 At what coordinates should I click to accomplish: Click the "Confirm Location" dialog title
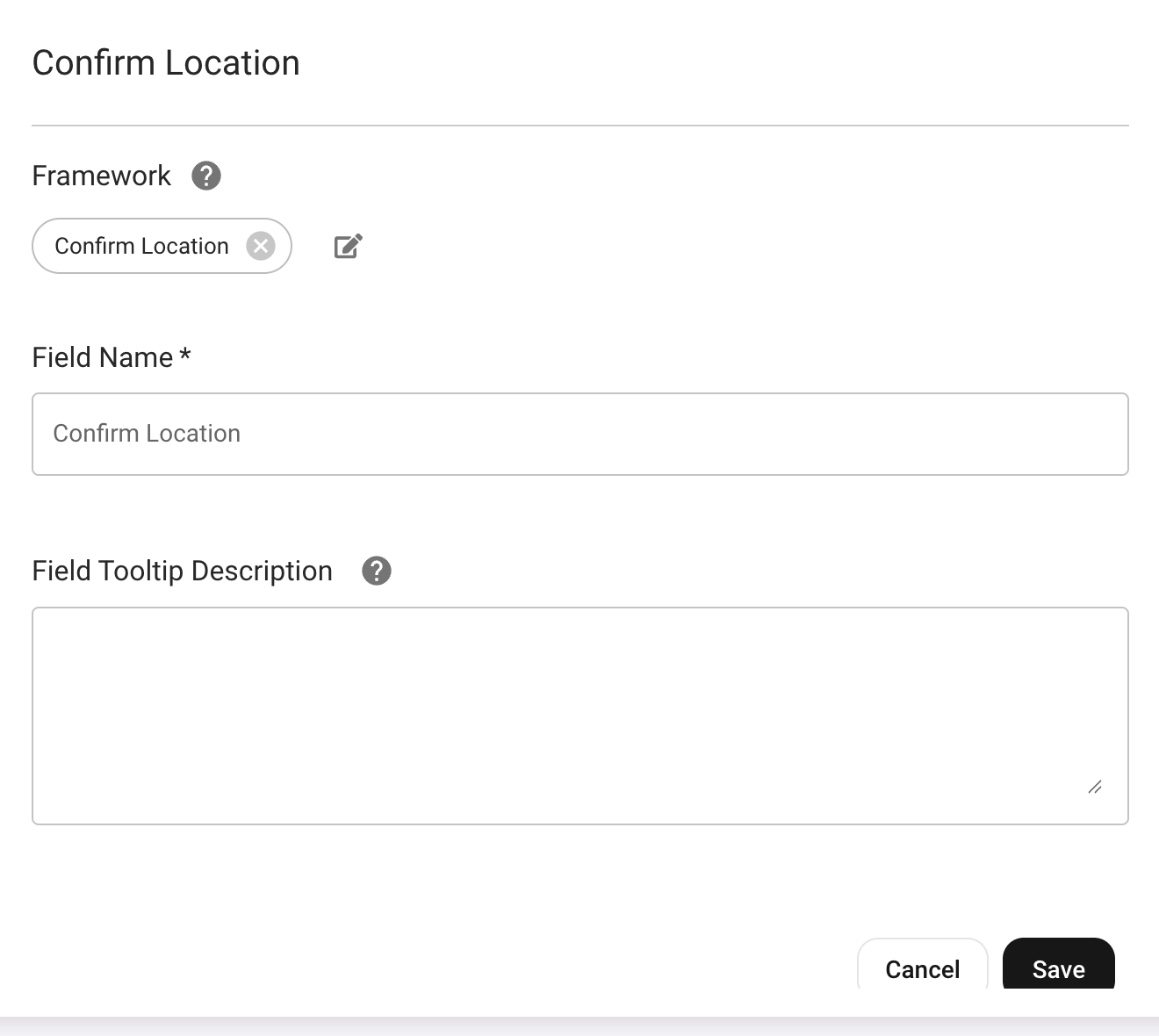coord(166,63)
